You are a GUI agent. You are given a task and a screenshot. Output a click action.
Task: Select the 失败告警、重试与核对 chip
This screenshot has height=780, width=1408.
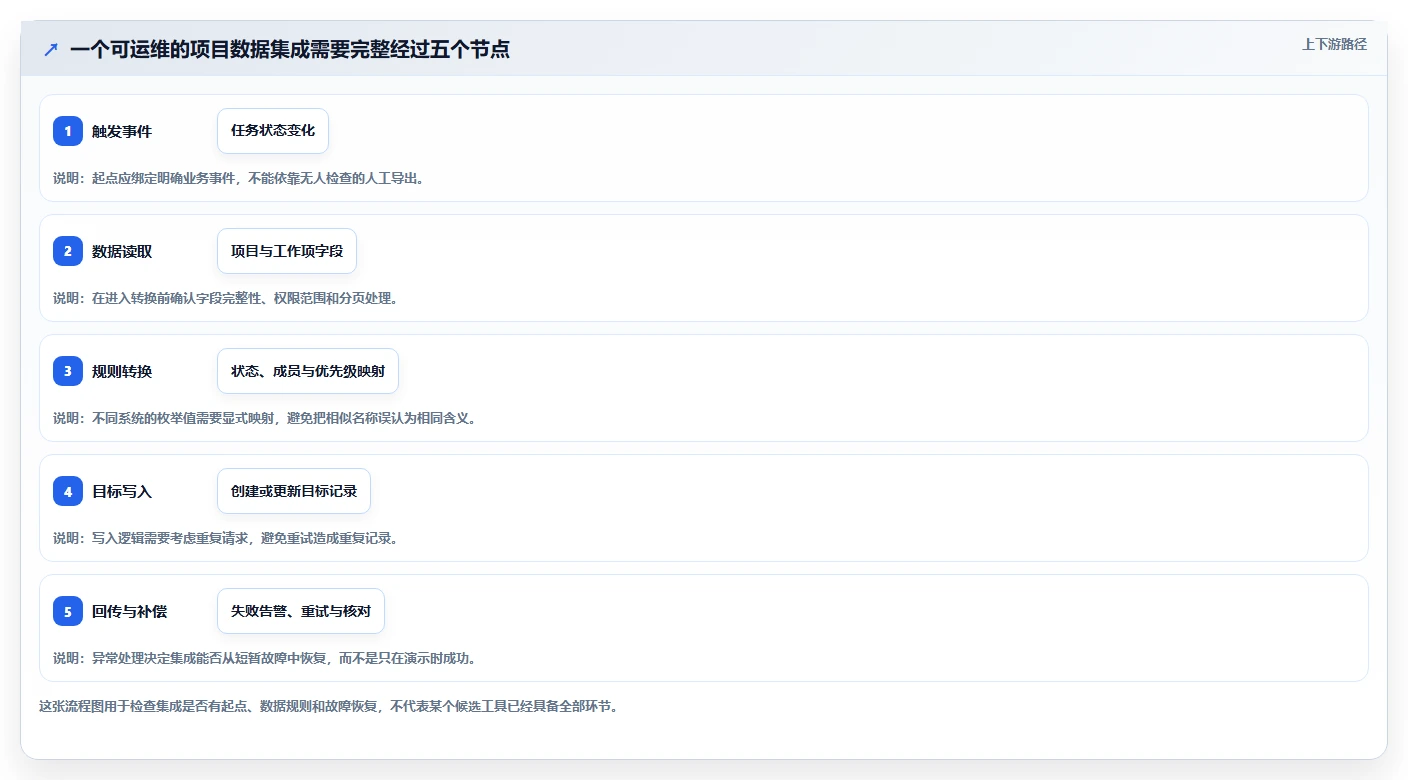click(x=301, y=611)
